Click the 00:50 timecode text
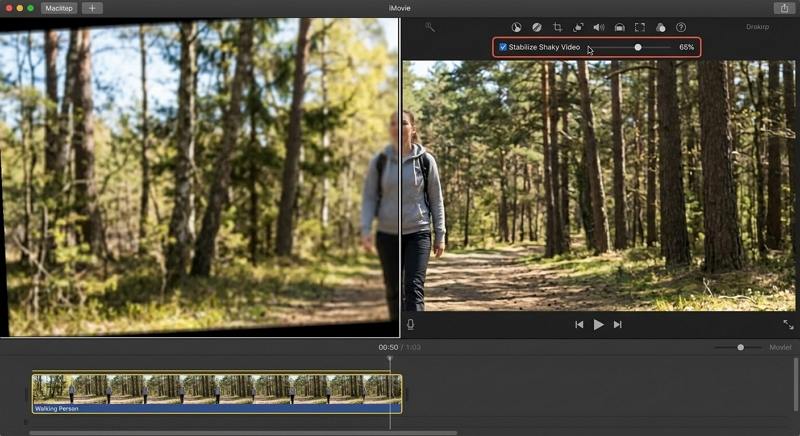 pyautogui.click(x=388, y=347)
